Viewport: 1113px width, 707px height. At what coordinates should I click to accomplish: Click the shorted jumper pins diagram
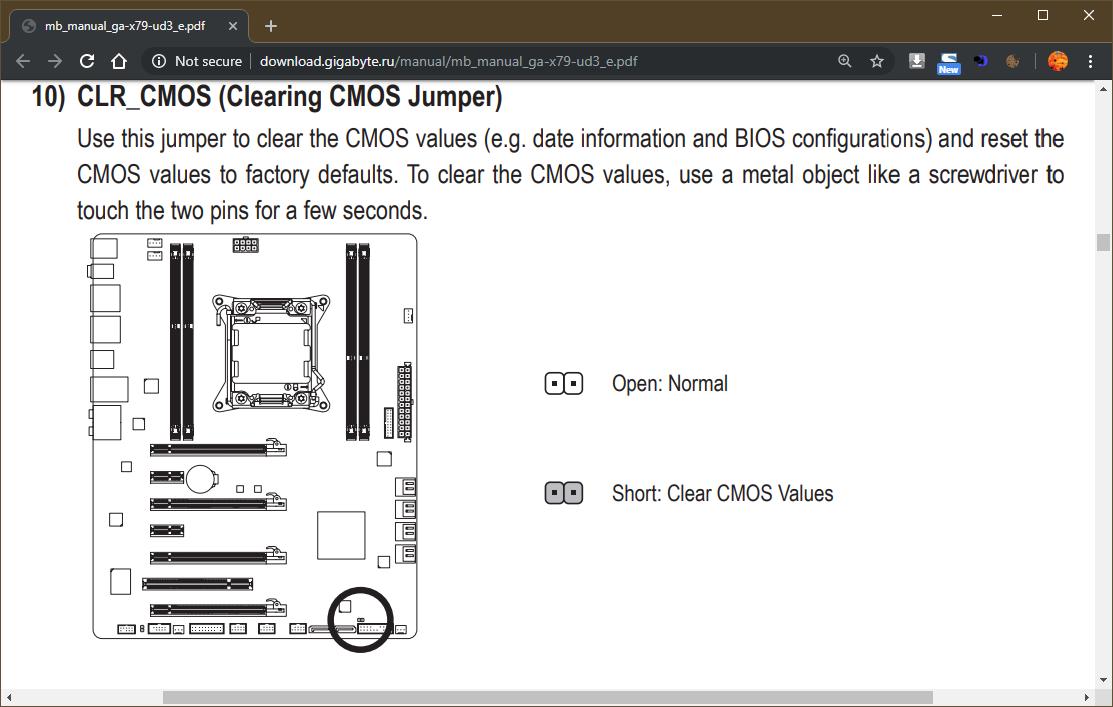(564, 493)
